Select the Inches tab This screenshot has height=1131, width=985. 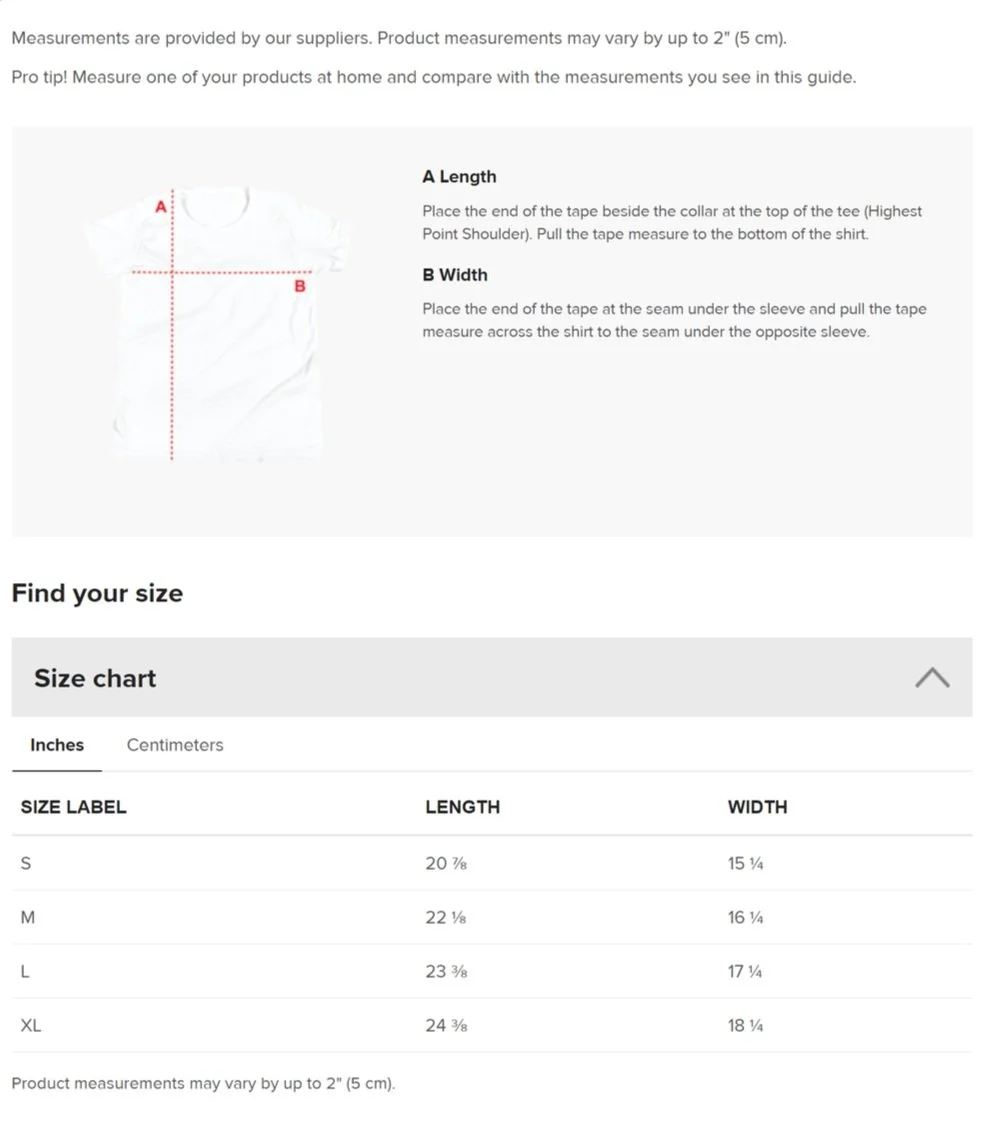[57, 745]
